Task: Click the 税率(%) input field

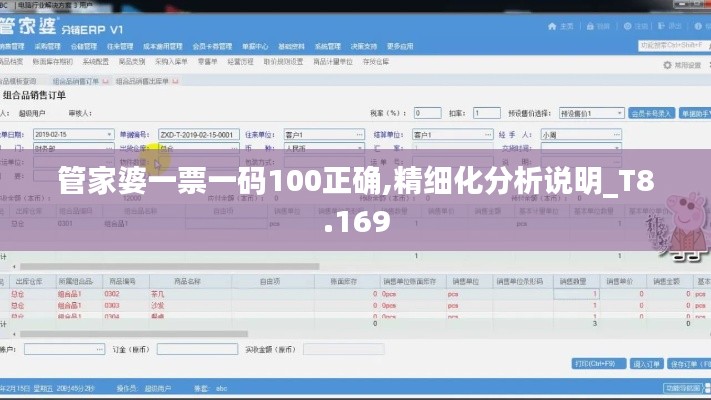Action: pyautogui.click(x=428, y=113)
